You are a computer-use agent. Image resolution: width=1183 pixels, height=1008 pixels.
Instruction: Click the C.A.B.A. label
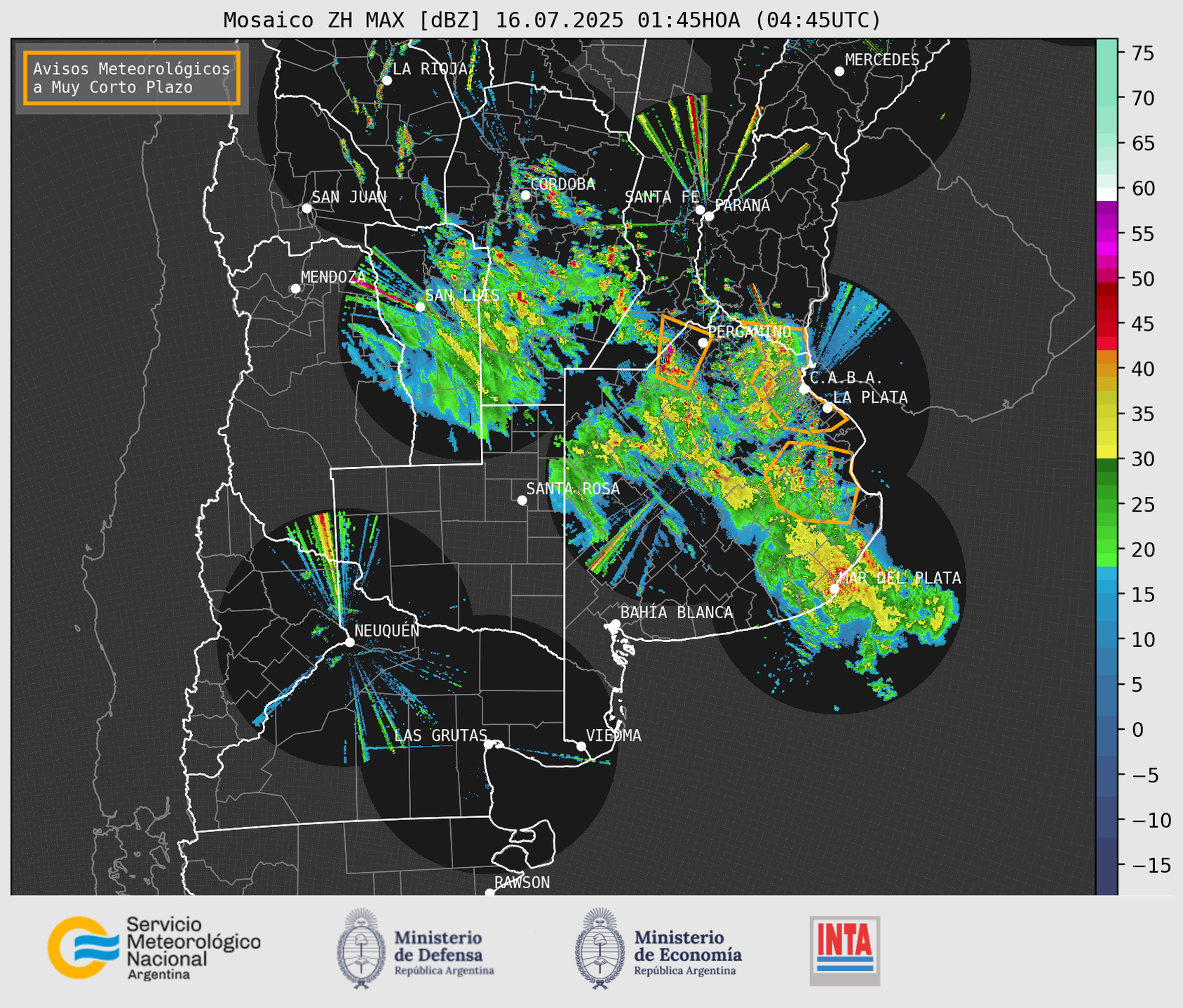pyautogui.click(x=846, y=379)
